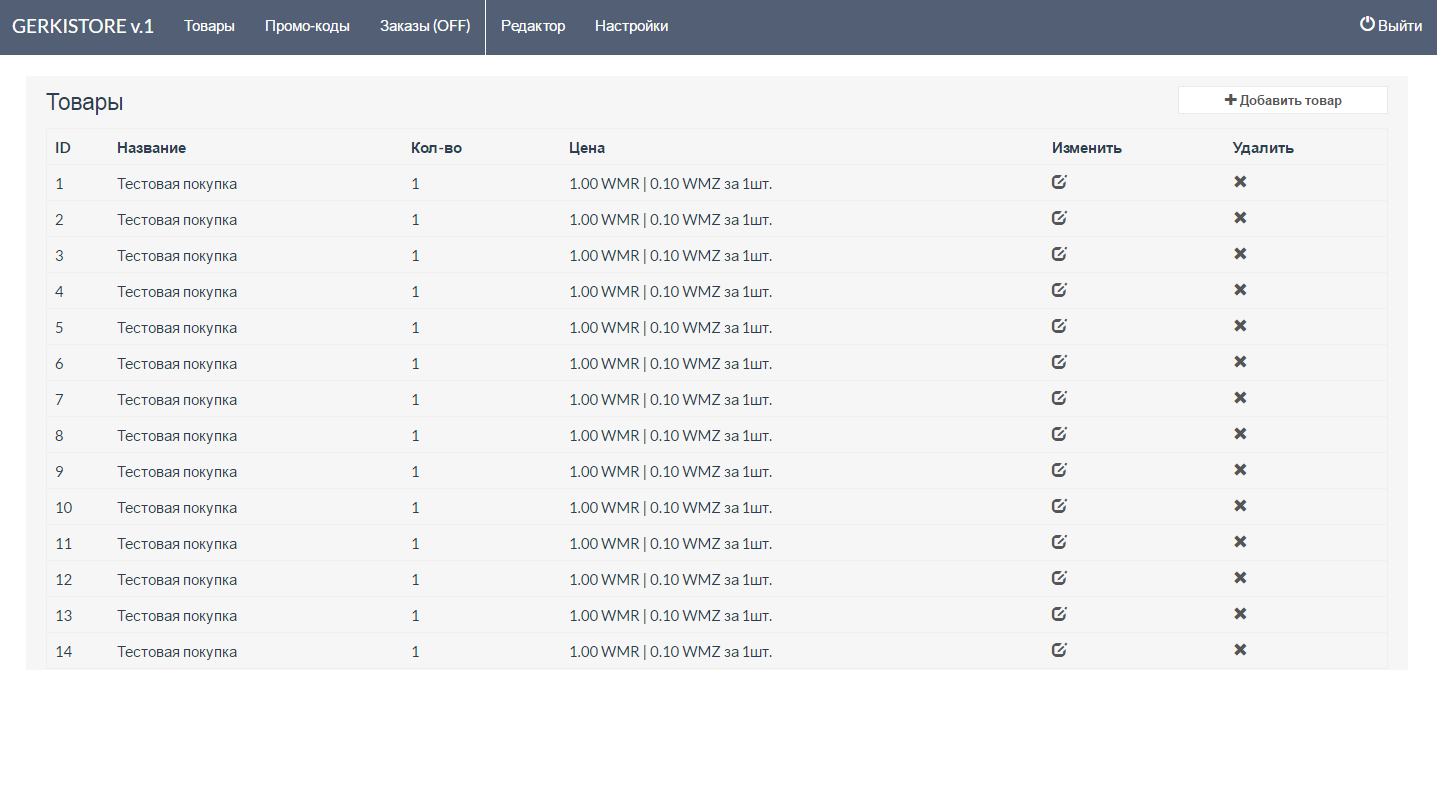Open edit for product ID 10
The height and width of the screenshot is (787, 1437).
click(x=1059, y=506)
